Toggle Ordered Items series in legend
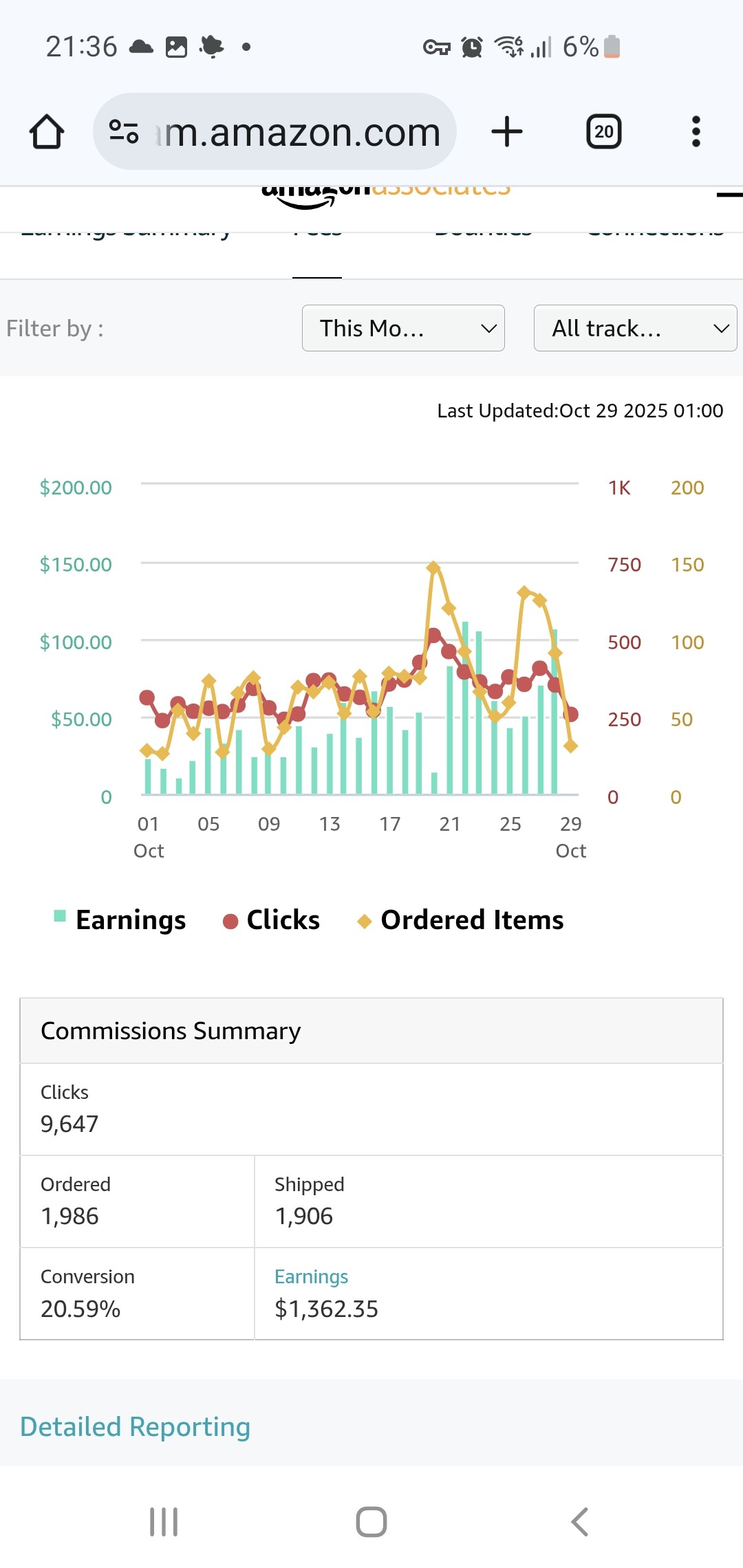This screenshot has height=1568, width=743. pyautogui.click(x=461, y=919)
